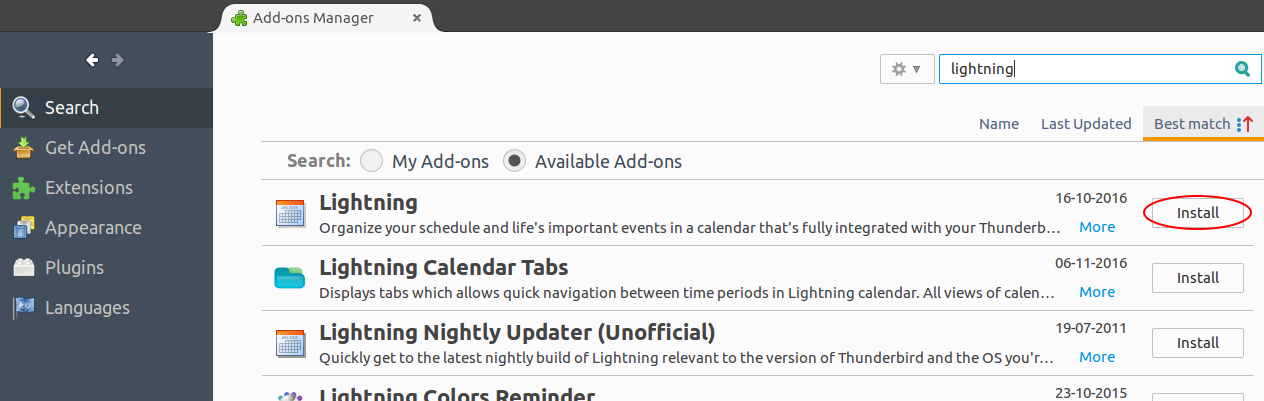The image size is (1264, 401).
Task: Install Lightning Calendar Tabs add-on
Action: 1197,278
